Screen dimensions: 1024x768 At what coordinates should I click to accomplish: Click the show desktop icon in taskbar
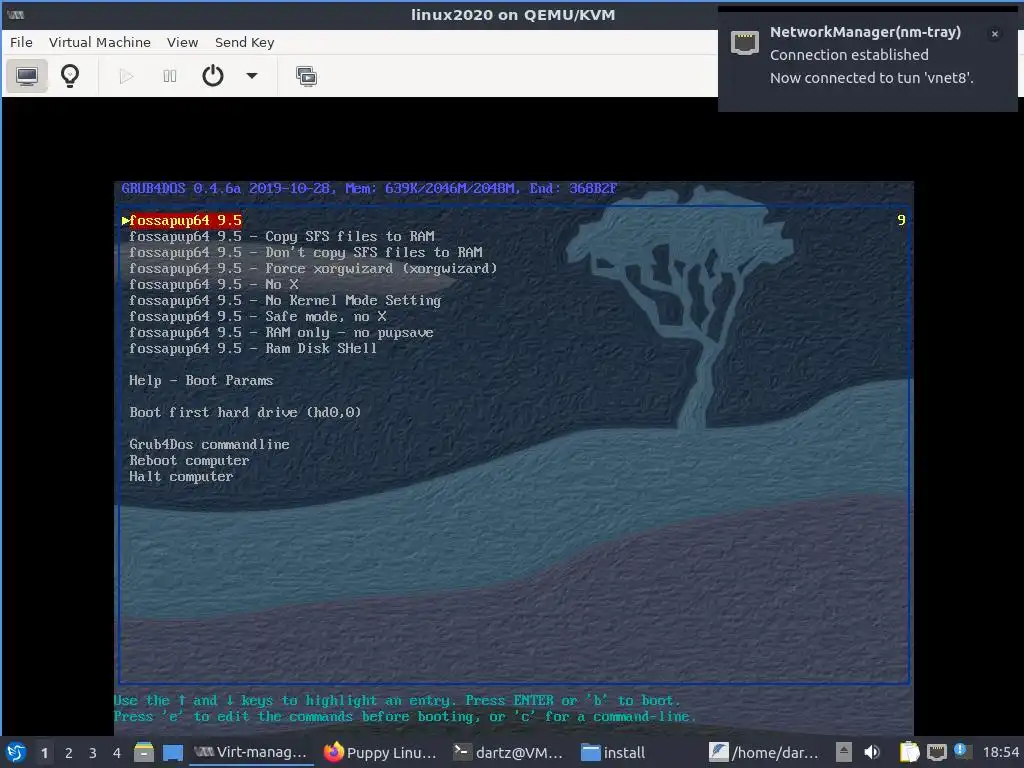pos(172,753)
